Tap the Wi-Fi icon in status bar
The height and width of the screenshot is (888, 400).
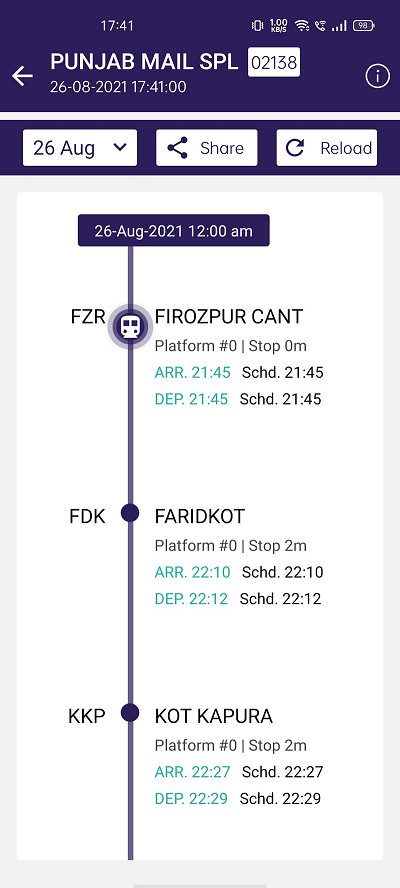point(302,25)
